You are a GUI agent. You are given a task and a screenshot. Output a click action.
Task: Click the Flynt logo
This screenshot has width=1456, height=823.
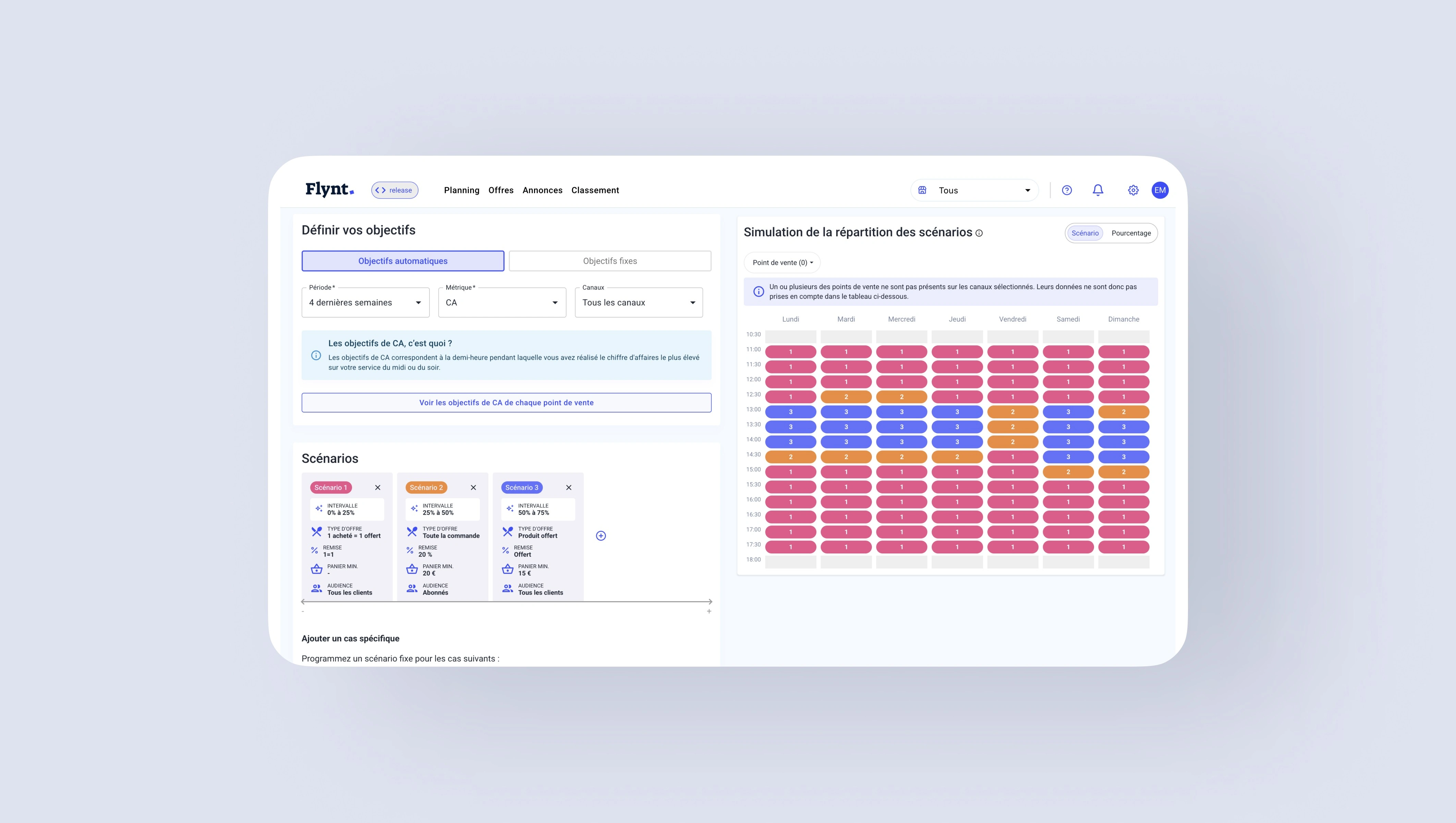pyautogui.click(x=329, y=190)
